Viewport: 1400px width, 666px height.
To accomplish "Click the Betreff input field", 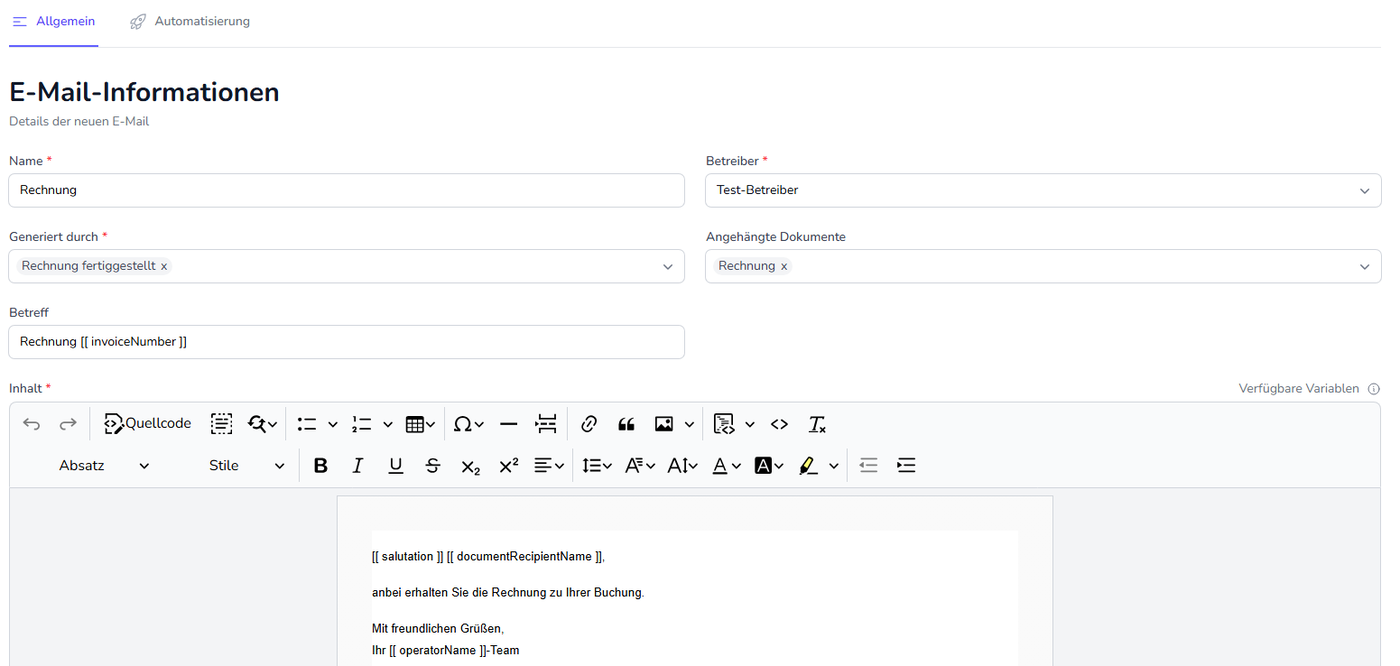I will coord(346,342).
